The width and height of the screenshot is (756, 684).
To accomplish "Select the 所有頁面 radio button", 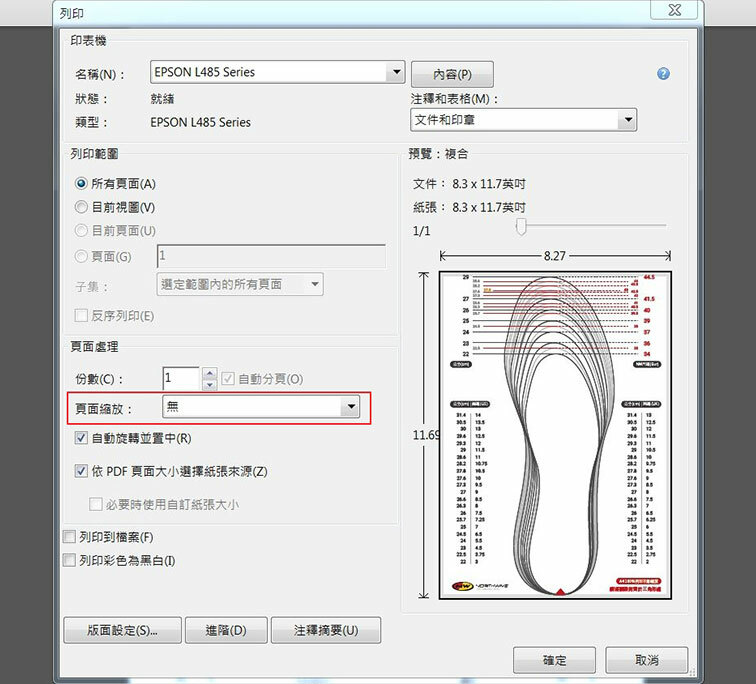I will (82, 184).
